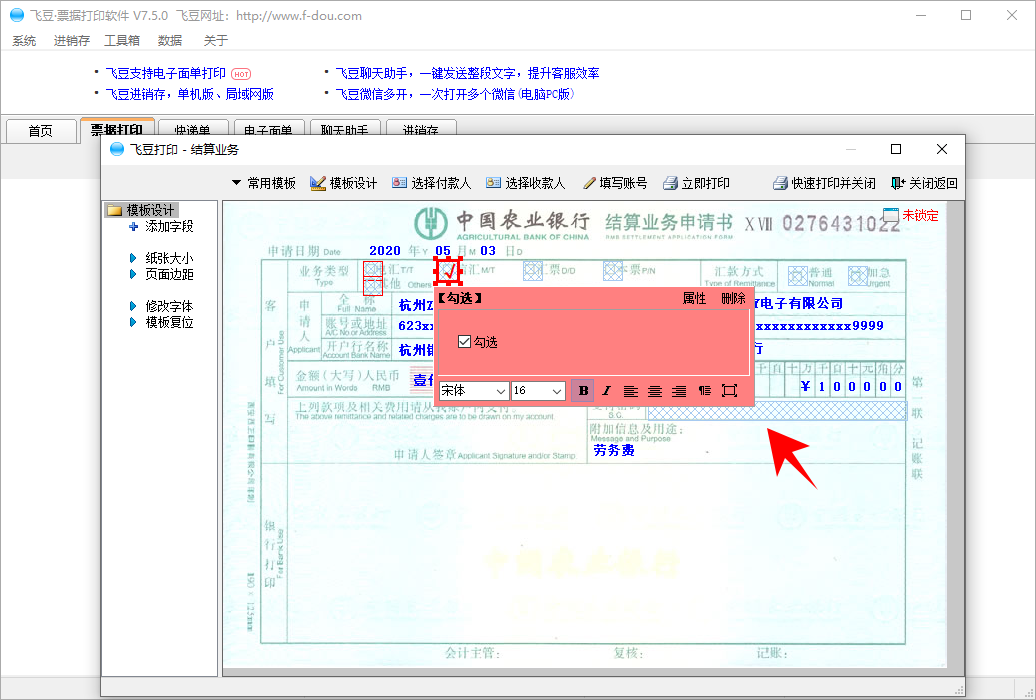Select the 汇票 D/D checkbox field
The height and width of the screenshot is (700, 1036).
tap(533, 270)
